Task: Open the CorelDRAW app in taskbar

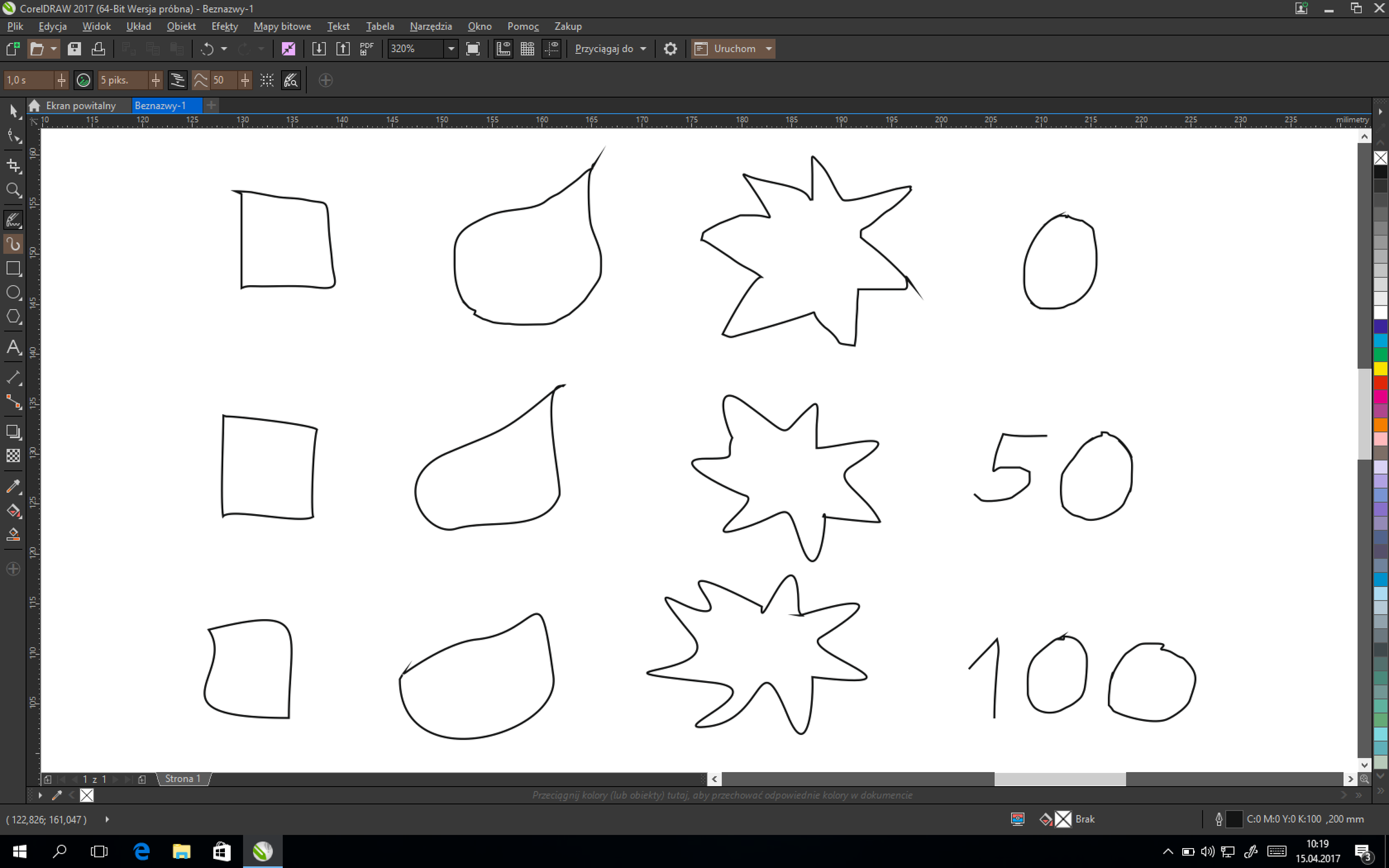Action: coord(262,851)
